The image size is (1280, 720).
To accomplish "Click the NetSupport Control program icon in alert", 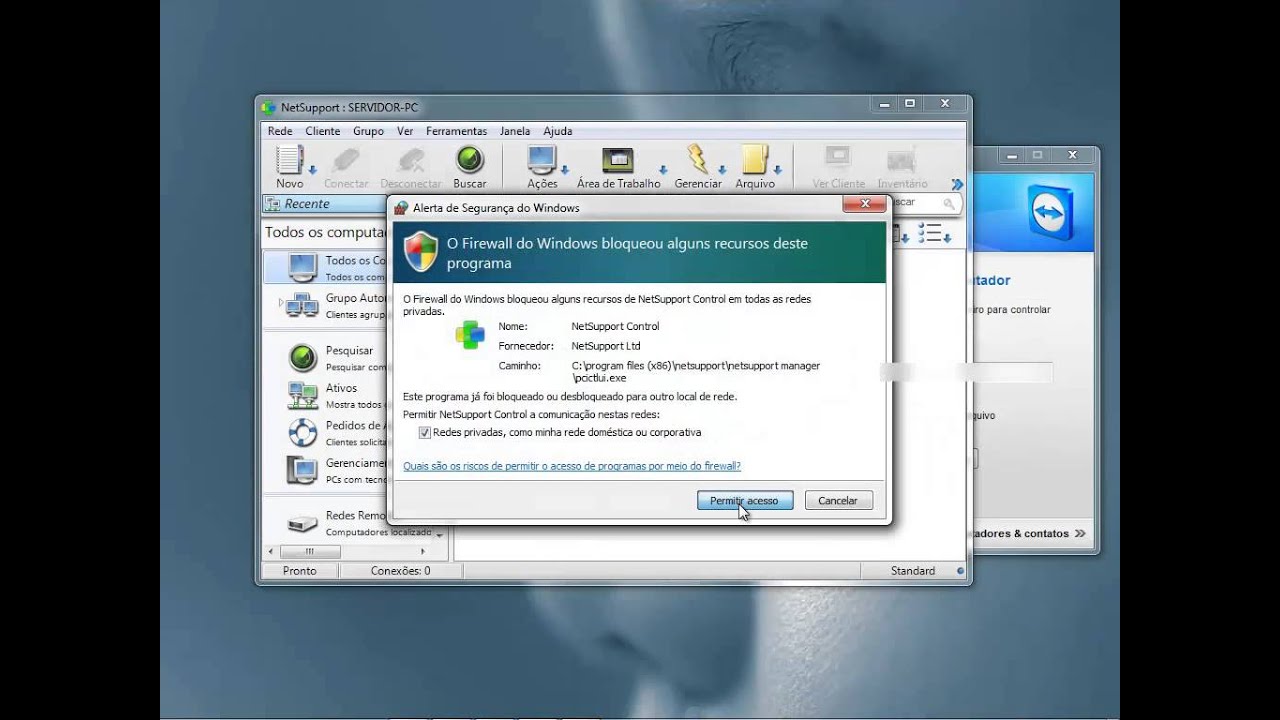I will (x=470, y=335).
